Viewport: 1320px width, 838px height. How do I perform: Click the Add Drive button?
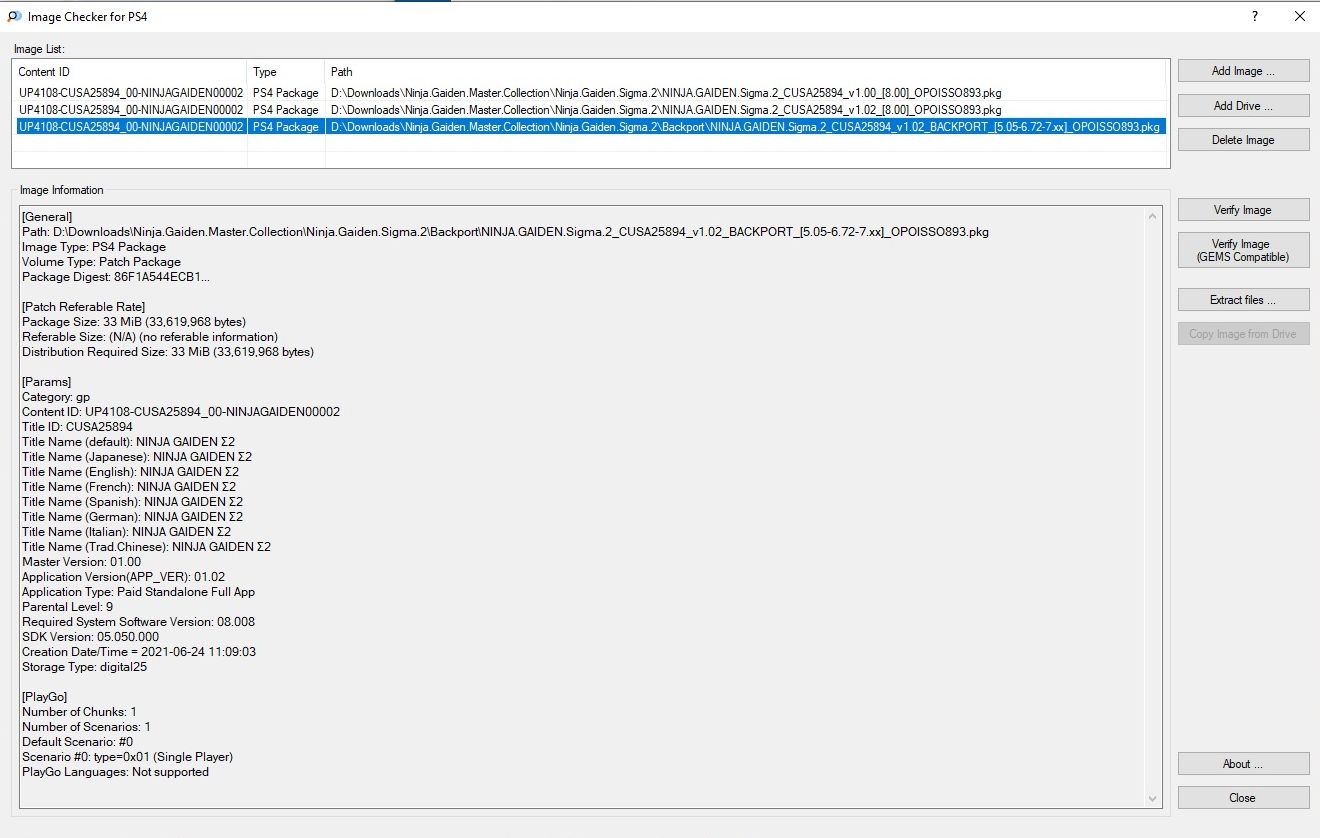pos(1243,106)
